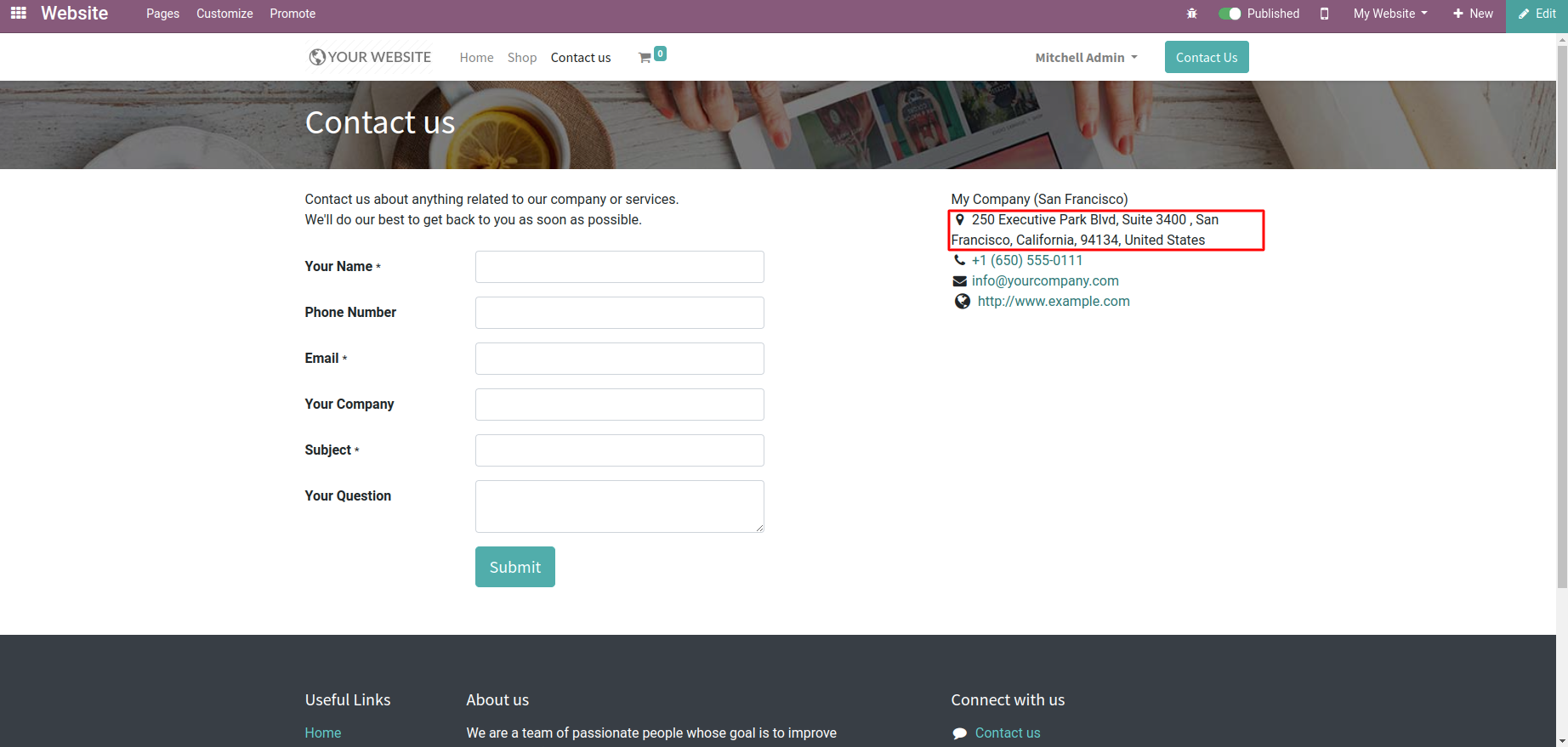The height and width of the screenshot is (747, 1568).
Task: Open the apps grid menu icon
Action: (x=18, y=13)
